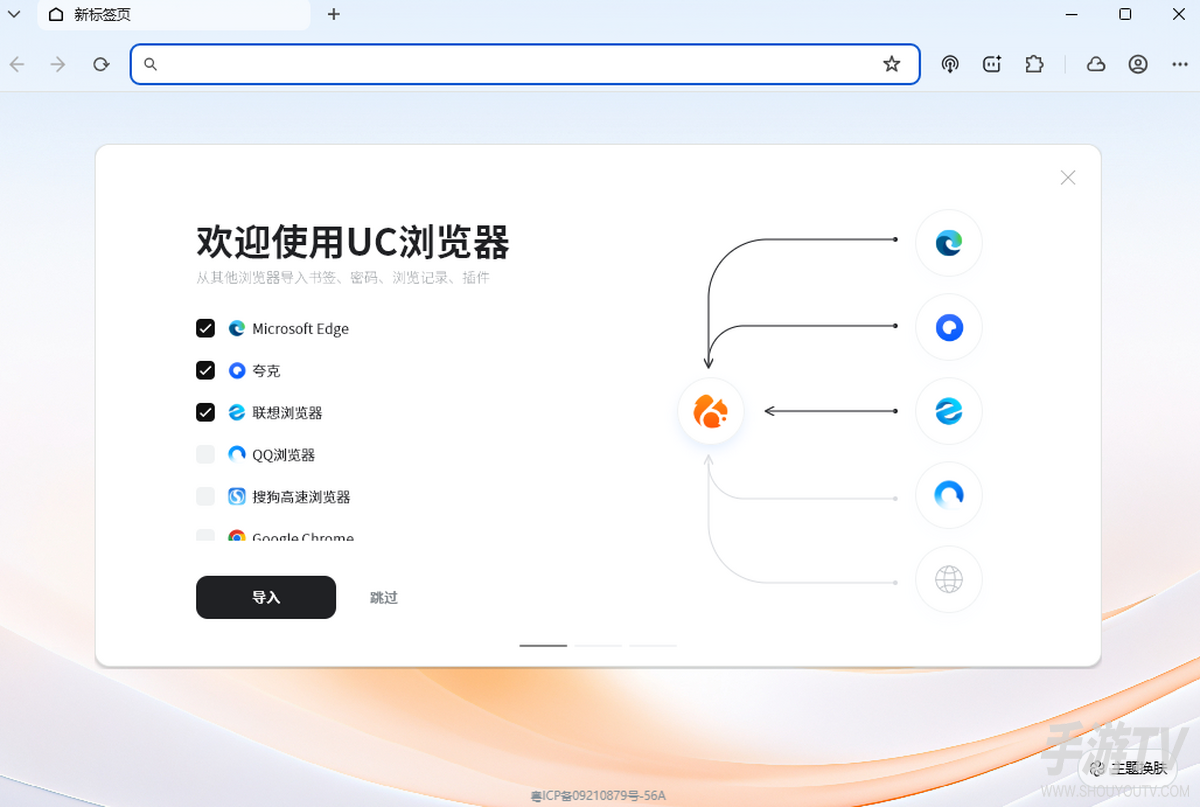Click the 欢迎使用UC浏览器 heading
This screenshot has width=1200, height=807.
[353, 243]
